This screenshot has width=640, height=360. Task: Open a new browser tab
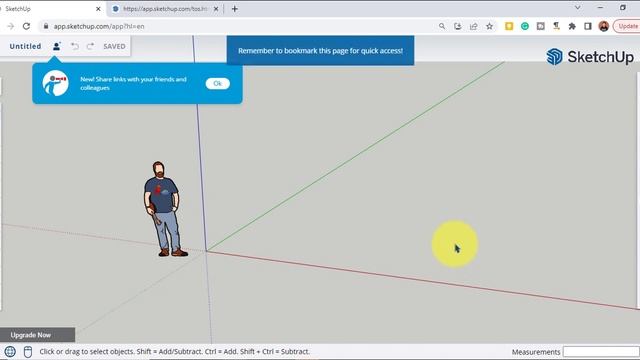coord(235,9)
